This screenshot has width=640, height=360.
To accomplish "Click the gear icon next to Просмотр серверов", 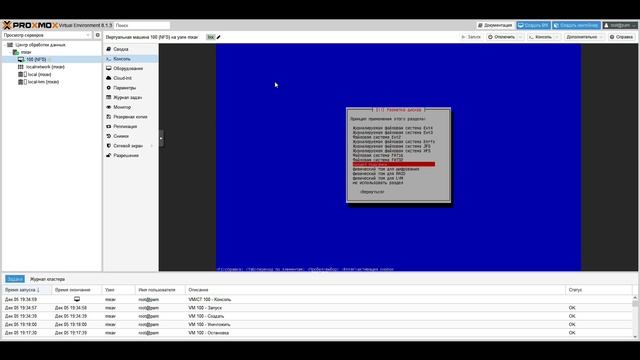I will click(x=98, y=35).
